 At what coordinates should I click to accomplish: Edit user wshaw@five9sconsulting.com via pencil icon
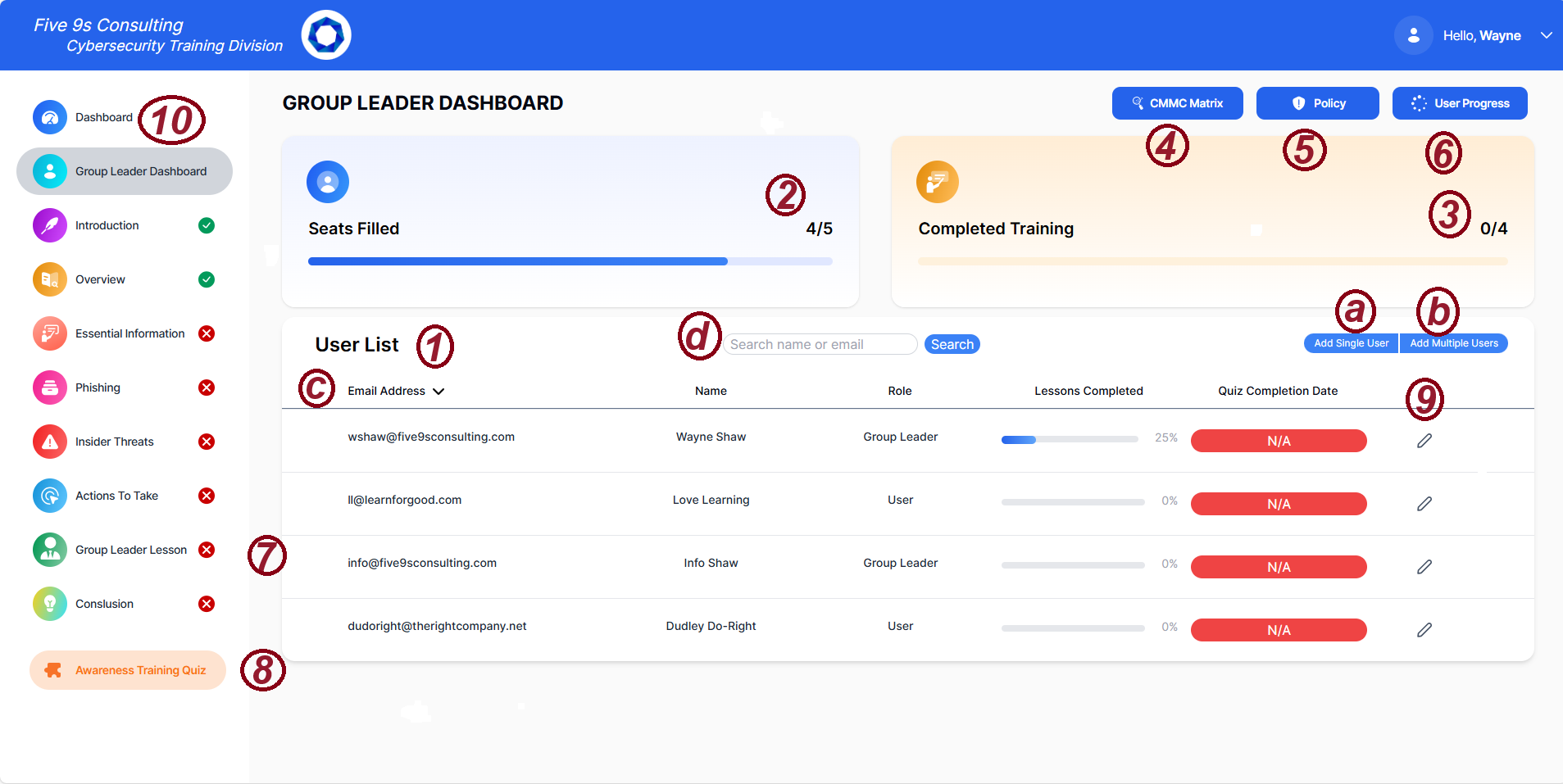1424,441
